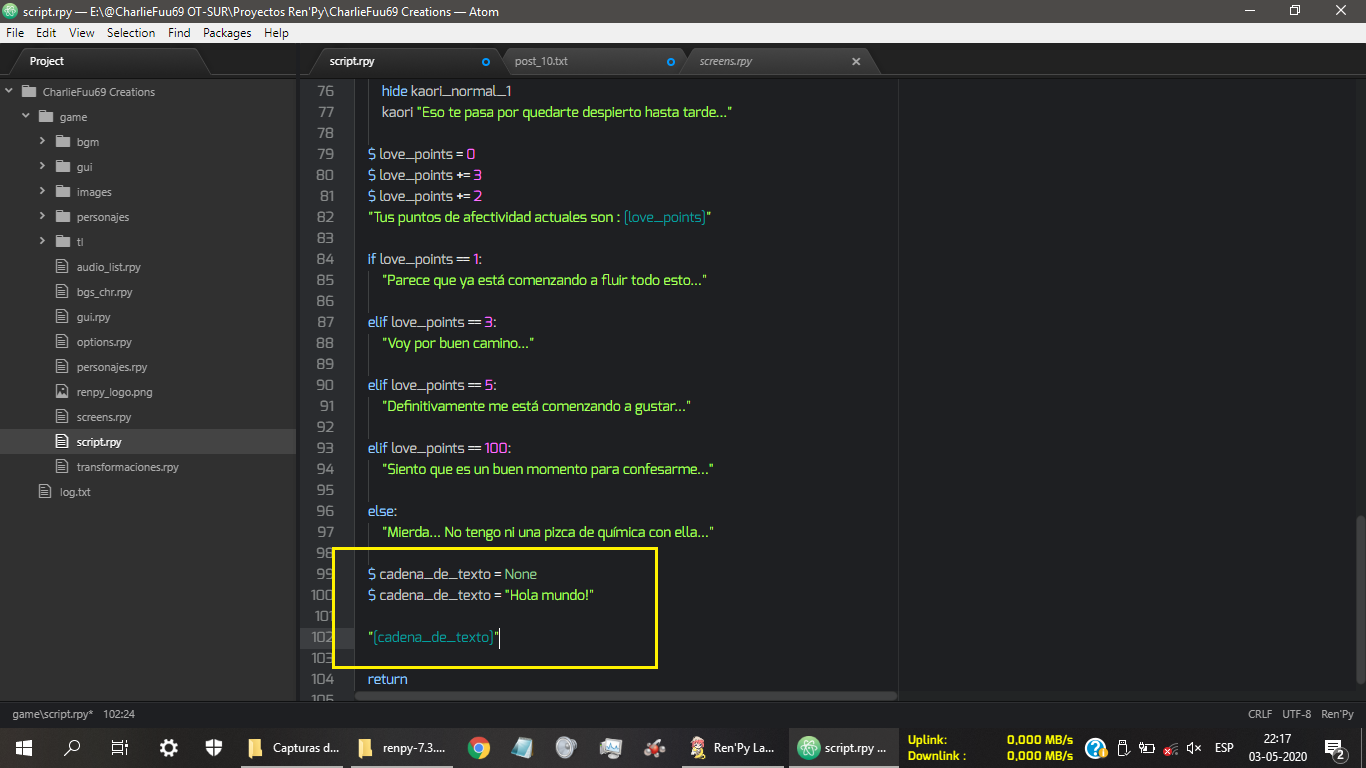Collapse the game folder
Image resolution: width=1366 pixels, height=768 pixels.
click(x=26, y=117)
